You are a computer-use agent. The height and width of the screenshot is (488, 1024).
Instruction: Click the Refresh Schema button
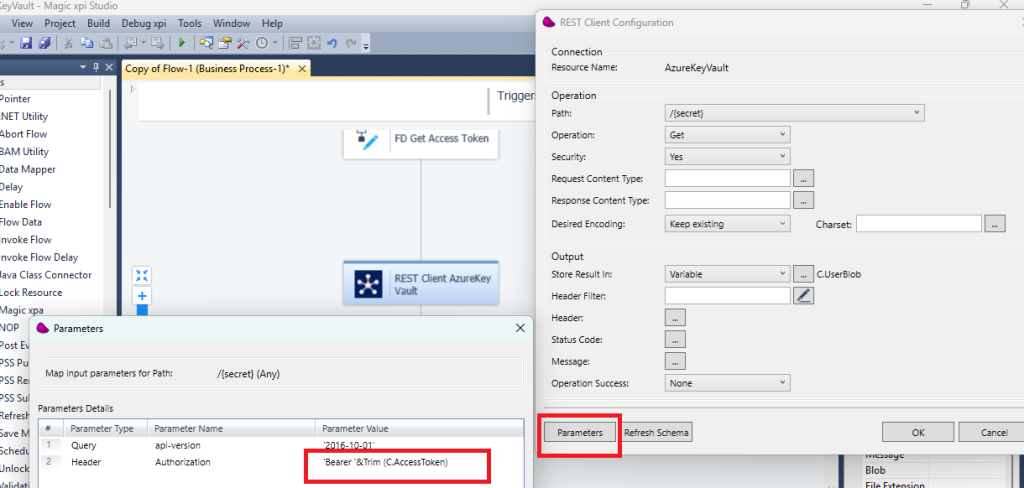(657, 433)
